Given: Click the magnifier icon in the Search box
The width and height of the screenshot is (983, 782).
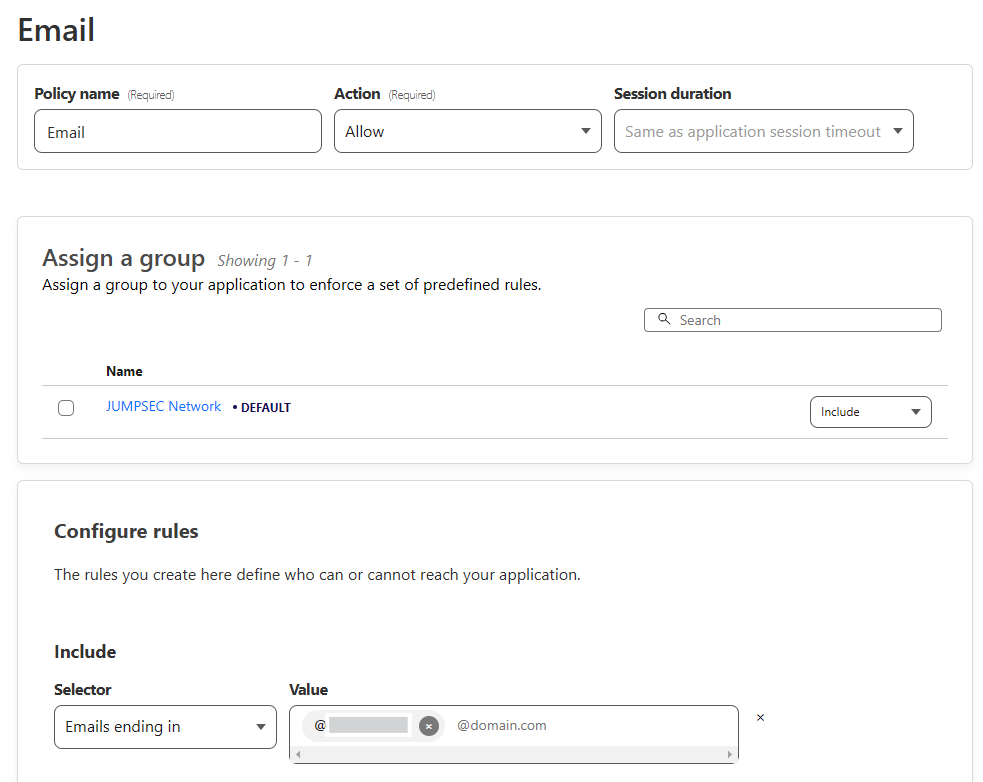Looking at the screenshot, I should 664,320.
